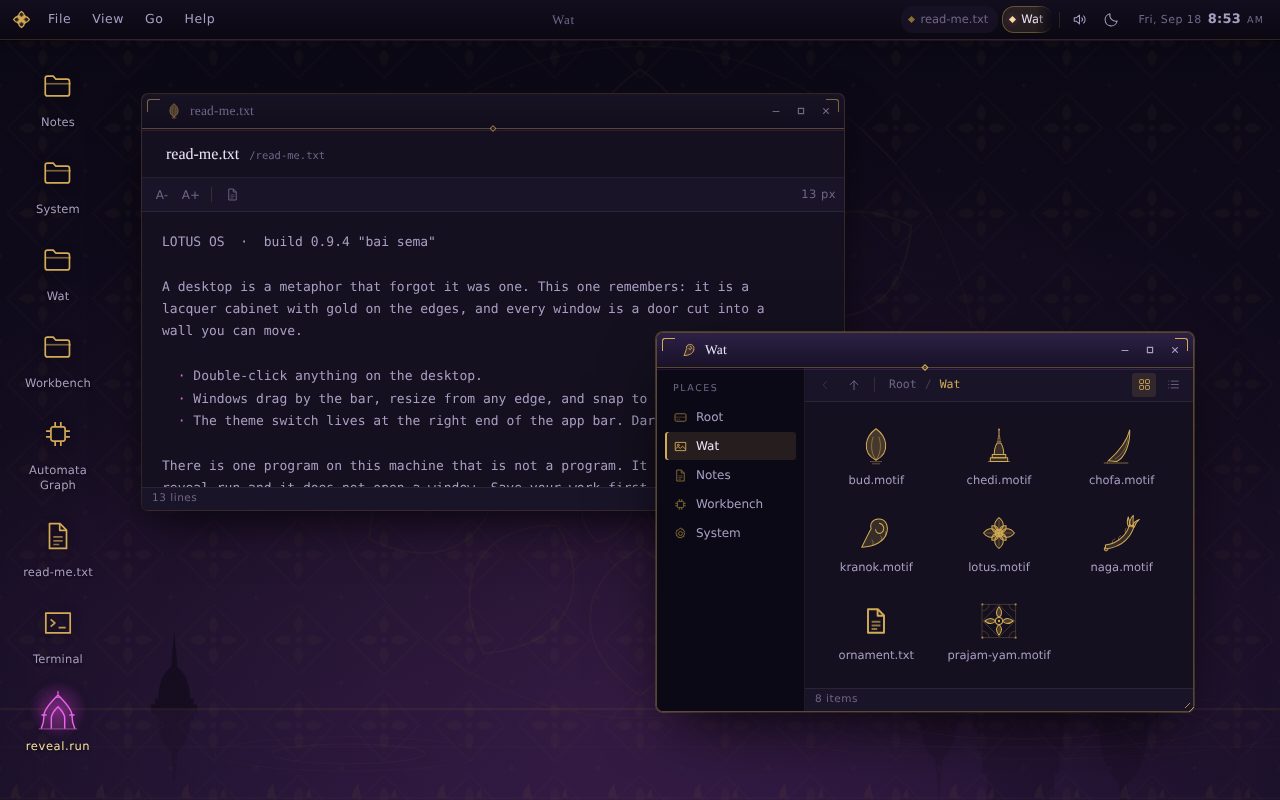This screenshot has height=800, width=1280.
Task: Switch Wat window to list view
Action: 1174,384
